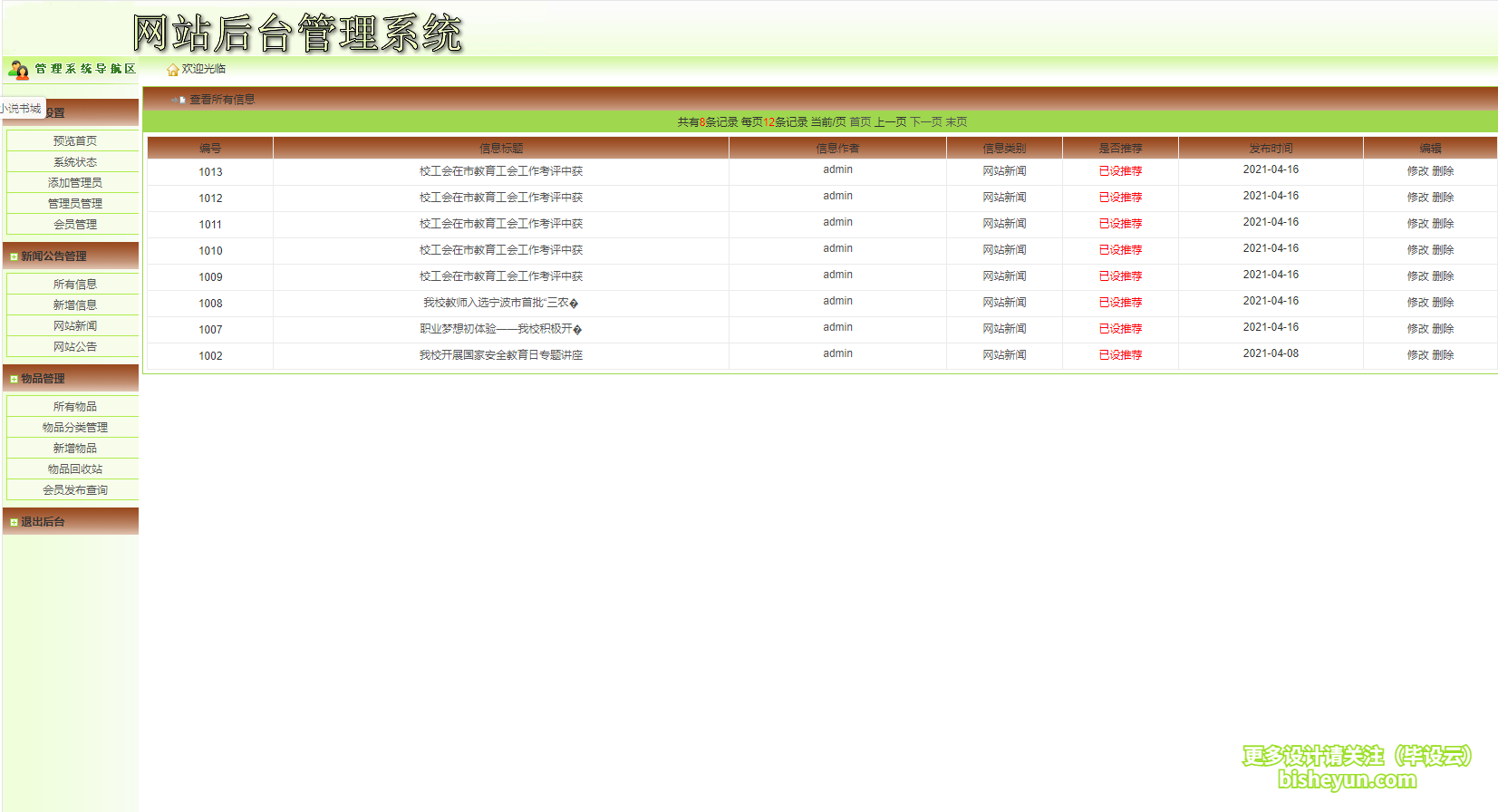1498x812 pixels.
Task: Click the home icon next to 欢迎光临
Action: [x=172, y=70]
